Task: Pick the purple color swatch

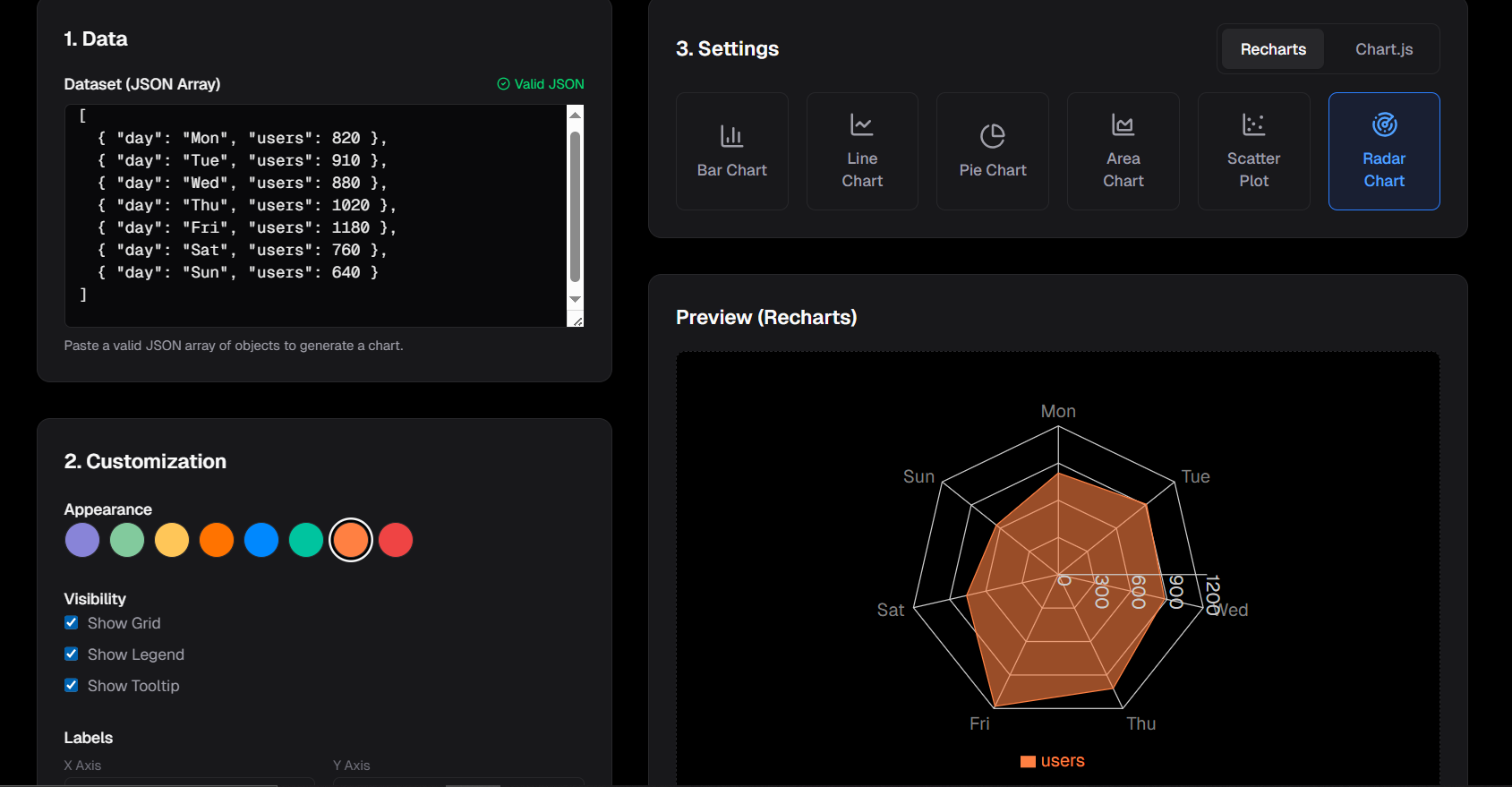Action: point(82,540)
